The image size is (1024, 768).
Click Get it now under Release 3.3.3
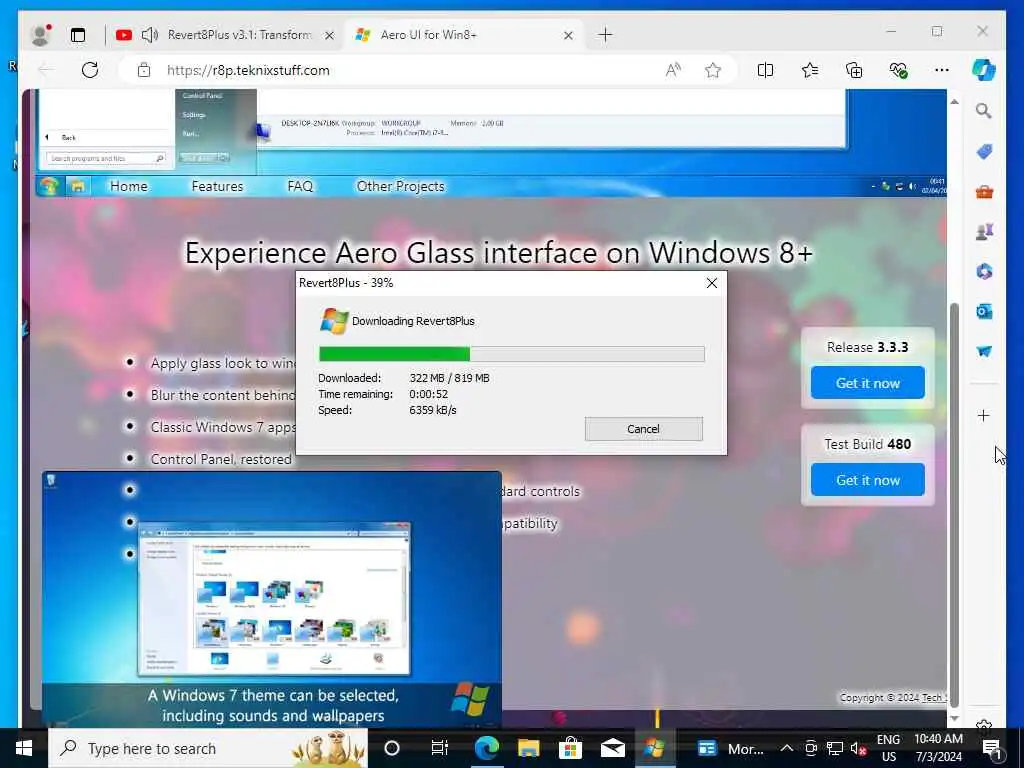(x=867, y=383)
